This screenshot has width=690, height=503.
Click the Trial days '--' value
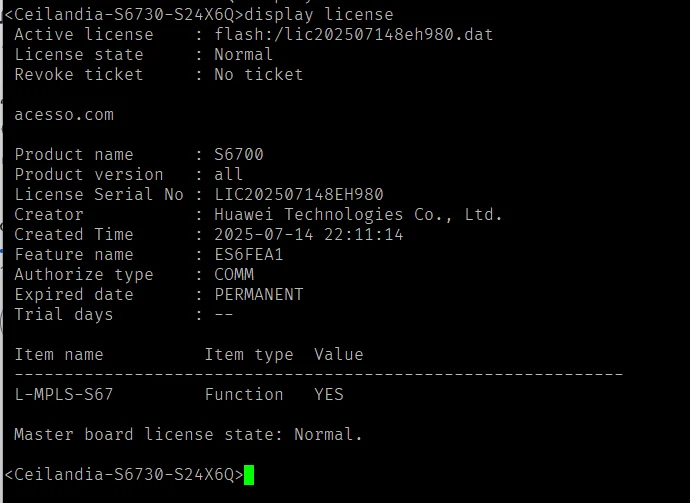pos(224,315)
